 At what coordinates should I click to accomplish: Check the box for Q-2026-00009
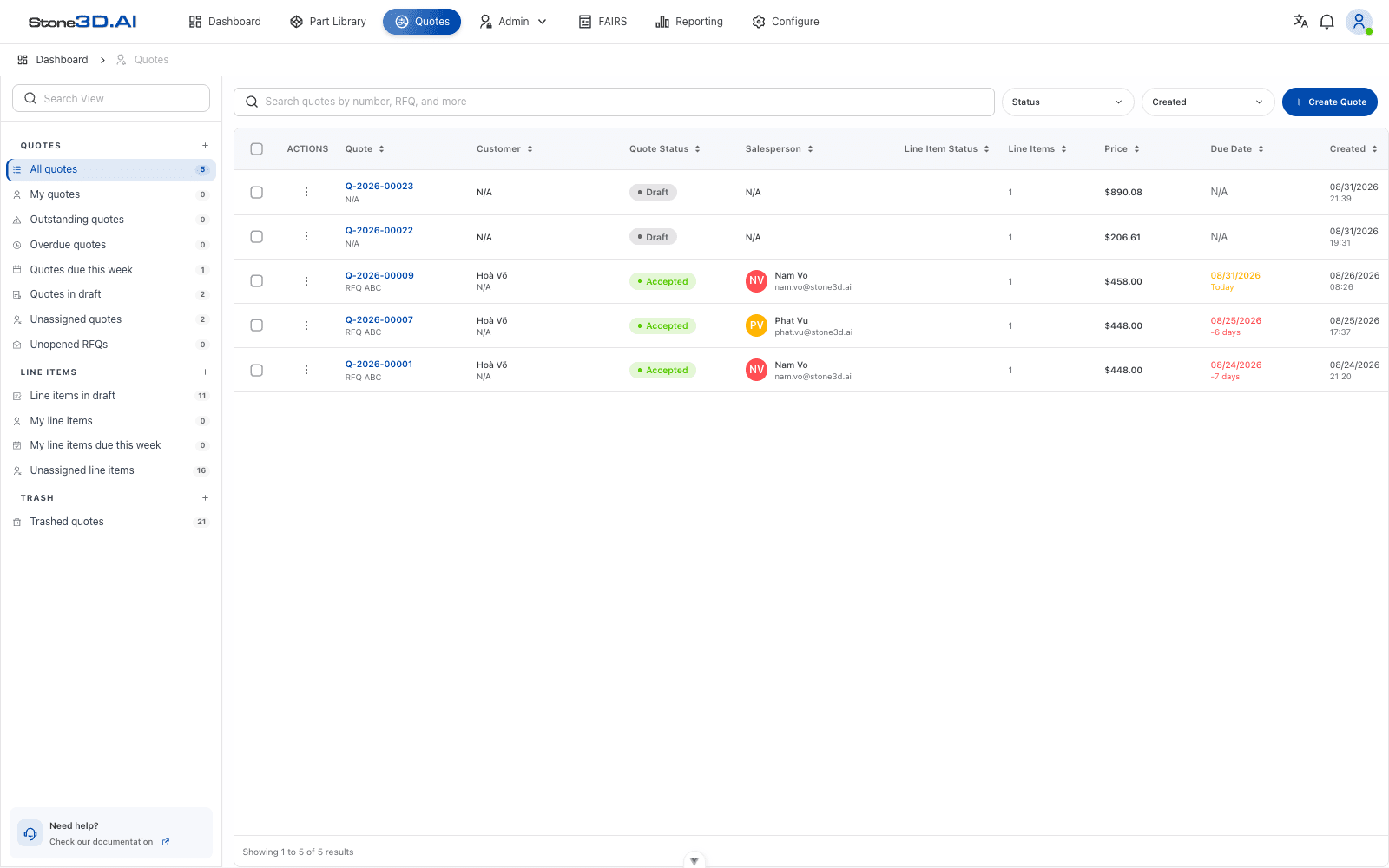(x=256, y=281)
